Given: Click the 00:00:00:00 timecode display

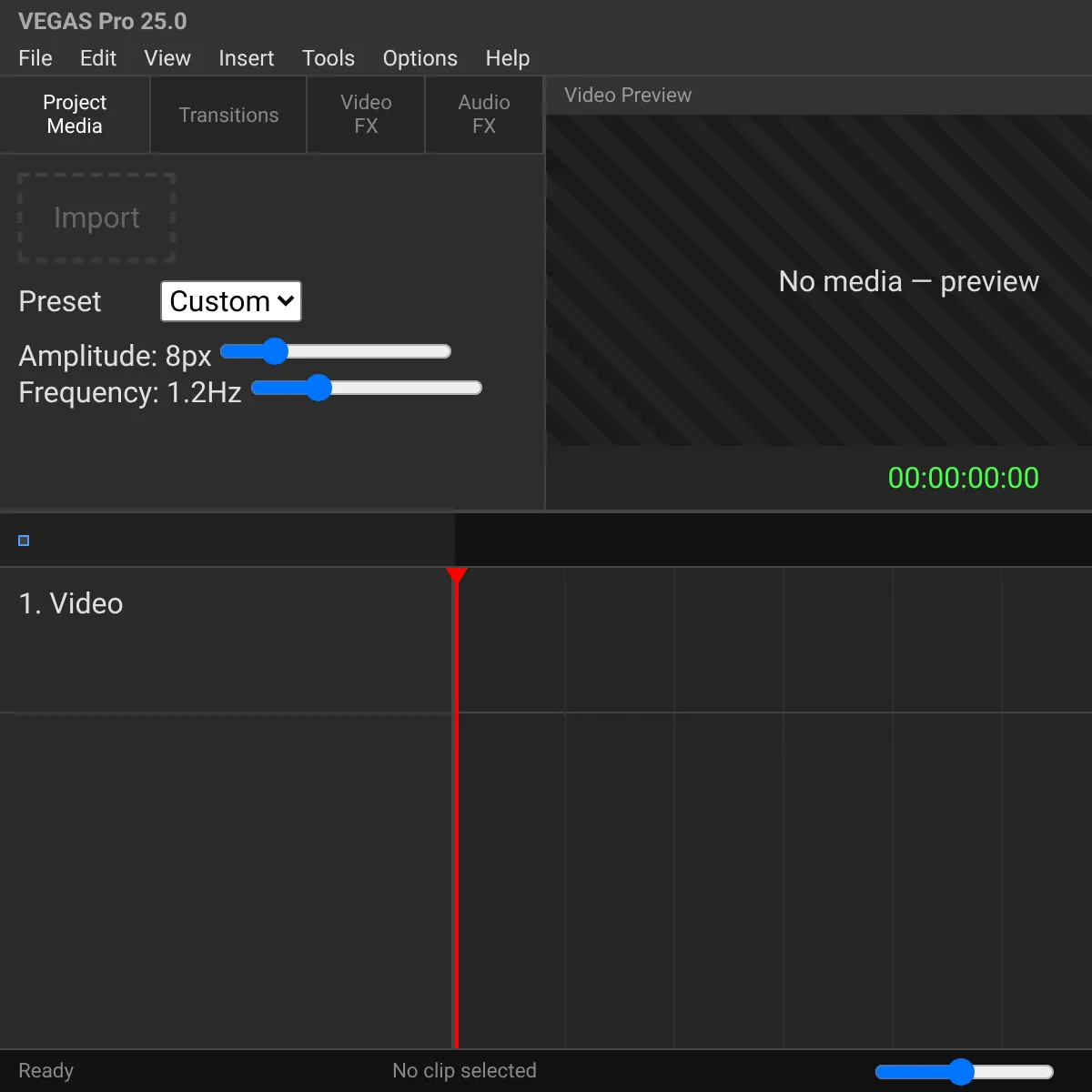Looking at the screenshot, I should click(963, 478).
